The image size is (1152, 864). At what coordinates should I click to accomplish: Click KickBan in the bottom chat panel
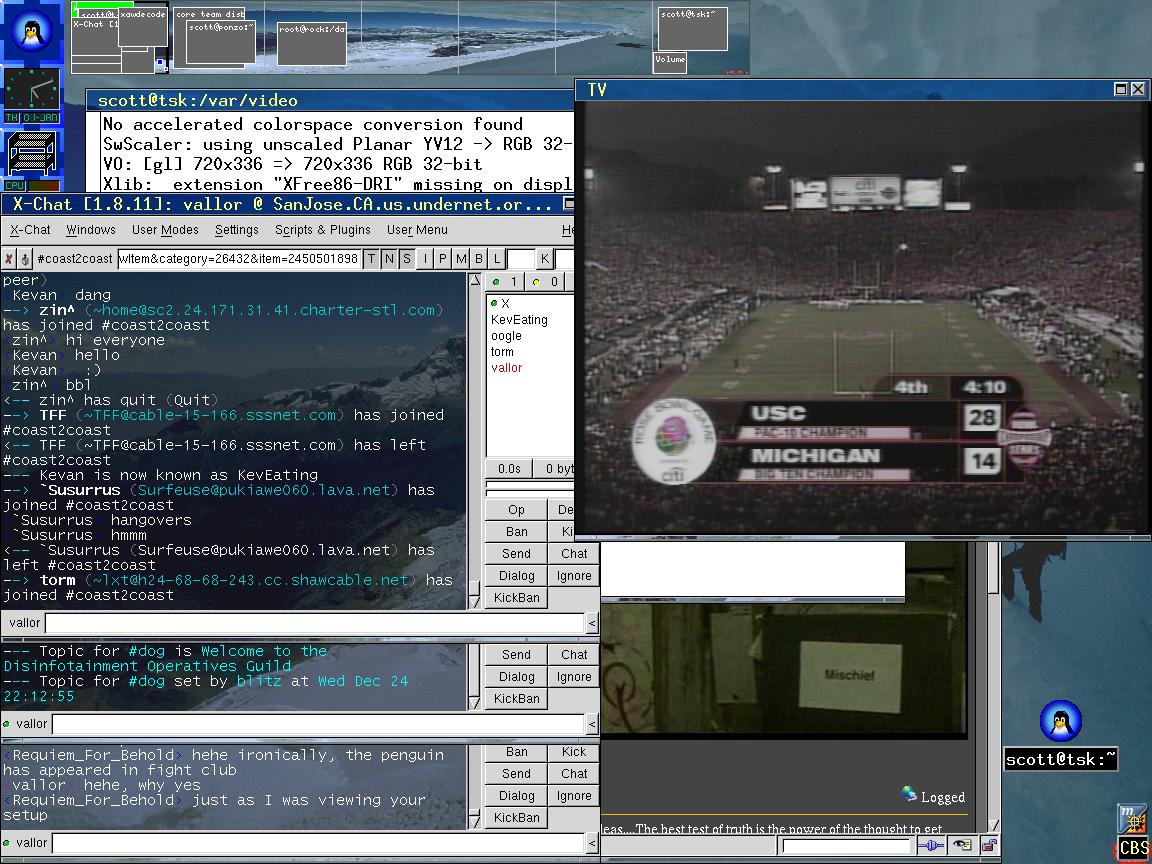pyautogui.click(x=516, y=818)
